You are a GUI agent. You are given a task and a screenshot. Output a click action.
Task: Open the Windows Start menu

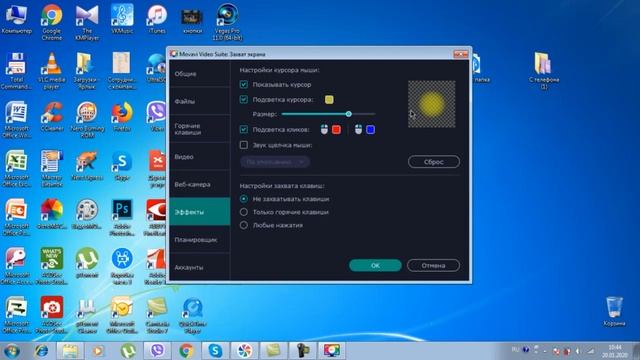[12, 351]
